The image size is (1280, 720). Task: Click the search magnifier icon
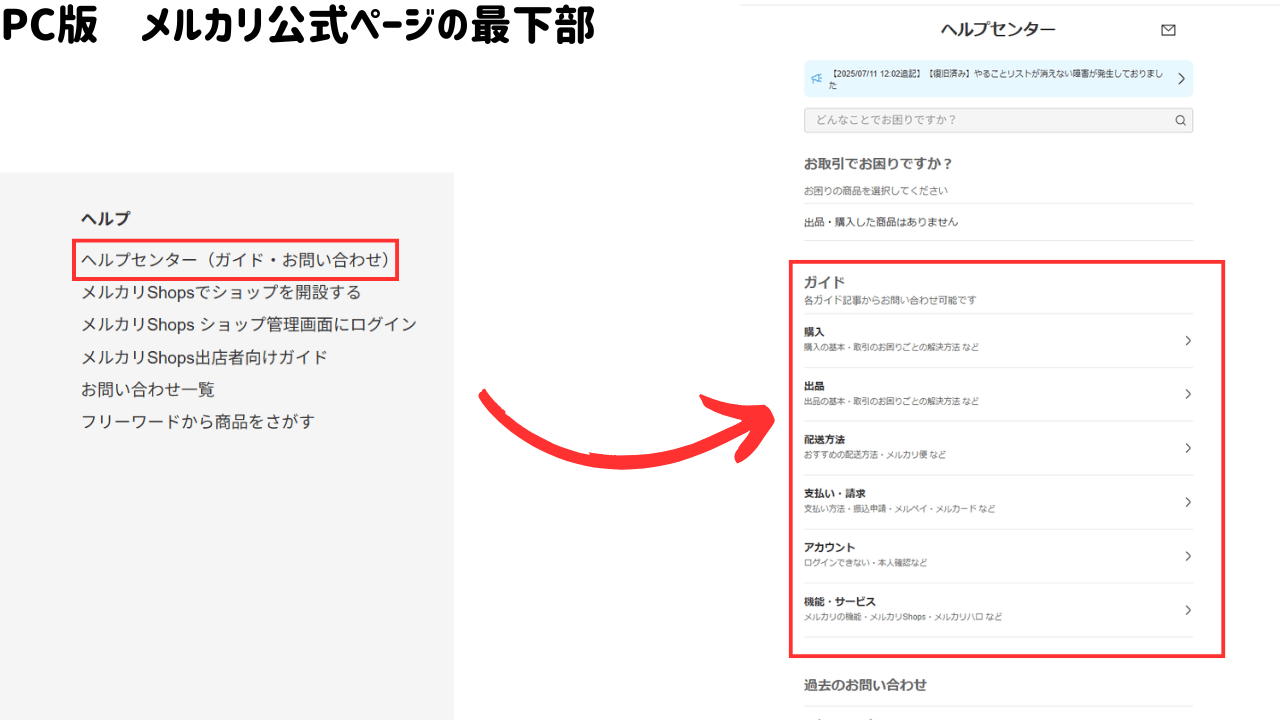click(1181, 120)
